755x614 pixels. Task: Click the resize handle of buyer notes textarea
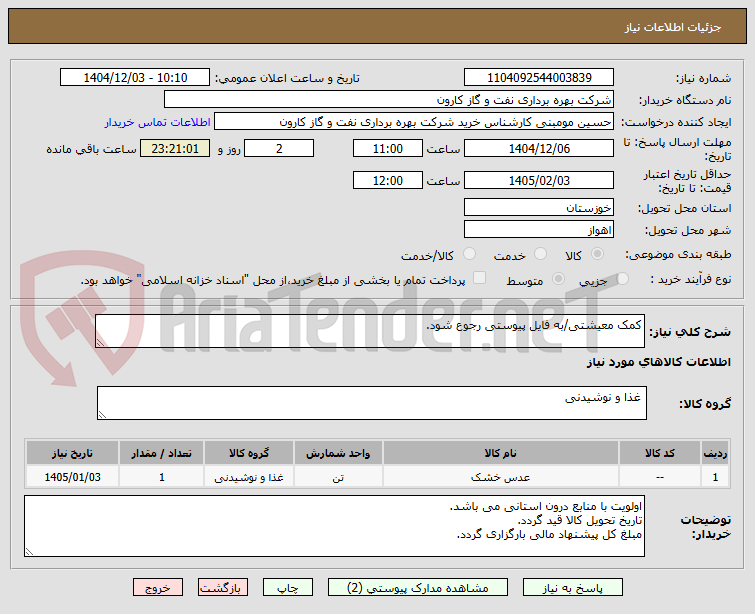(x=29, y=551)
